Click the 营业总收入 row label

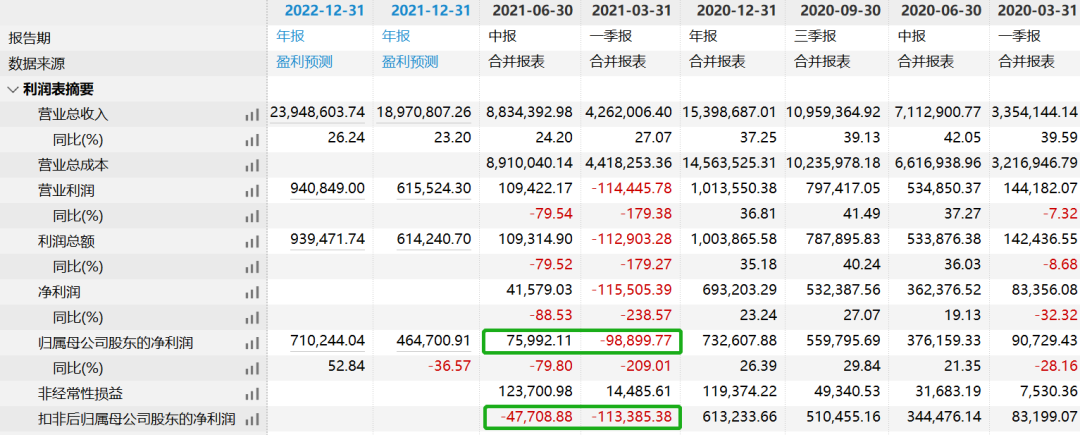73,115
